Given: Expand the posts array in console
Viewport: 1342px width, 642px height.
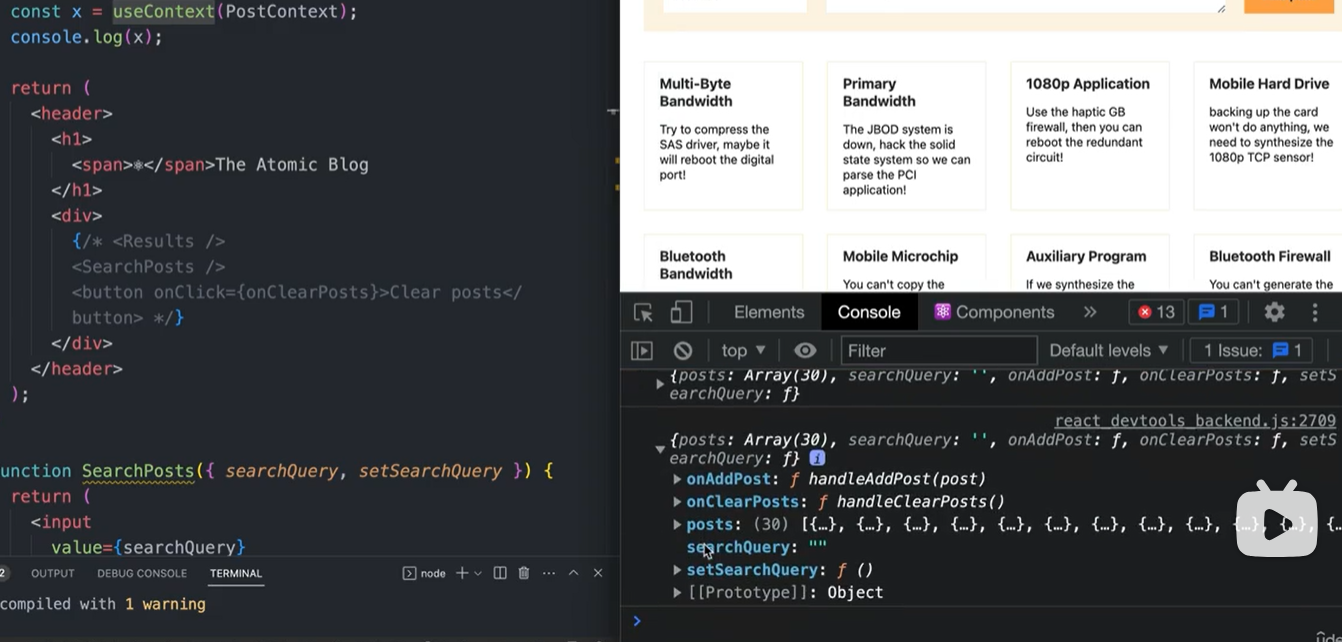Looking at the screenshot, I should click(678, 525).
